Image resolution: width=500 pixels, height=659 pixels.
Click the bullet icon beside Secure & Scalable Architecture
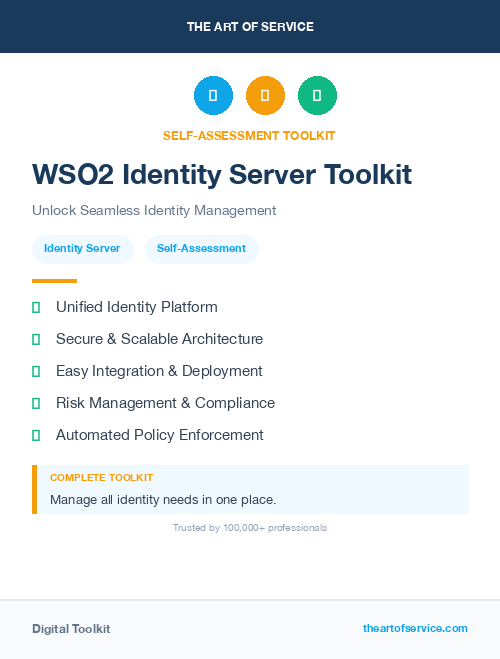[36, 339]
